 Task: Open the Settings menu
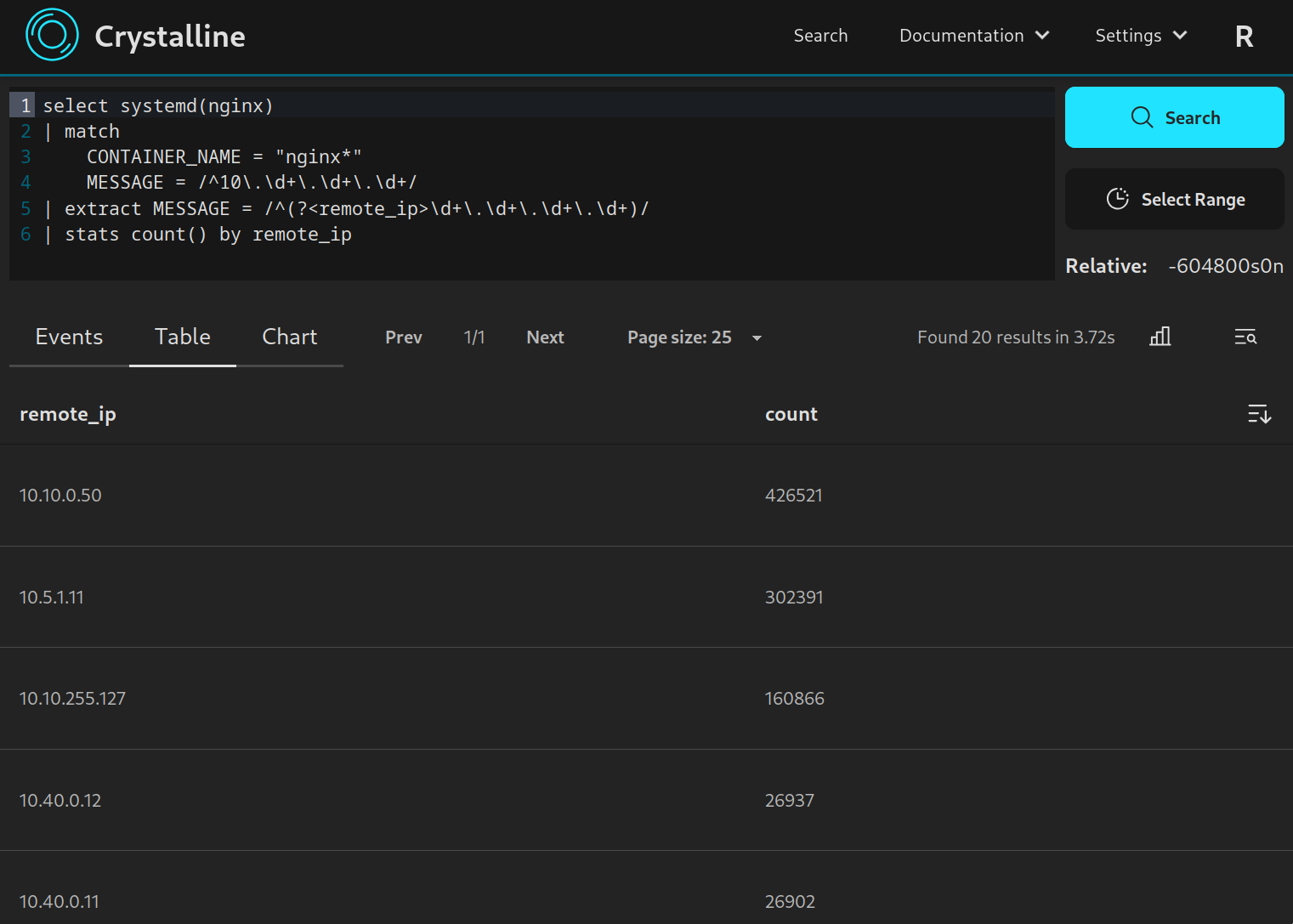pos(1141,36)
